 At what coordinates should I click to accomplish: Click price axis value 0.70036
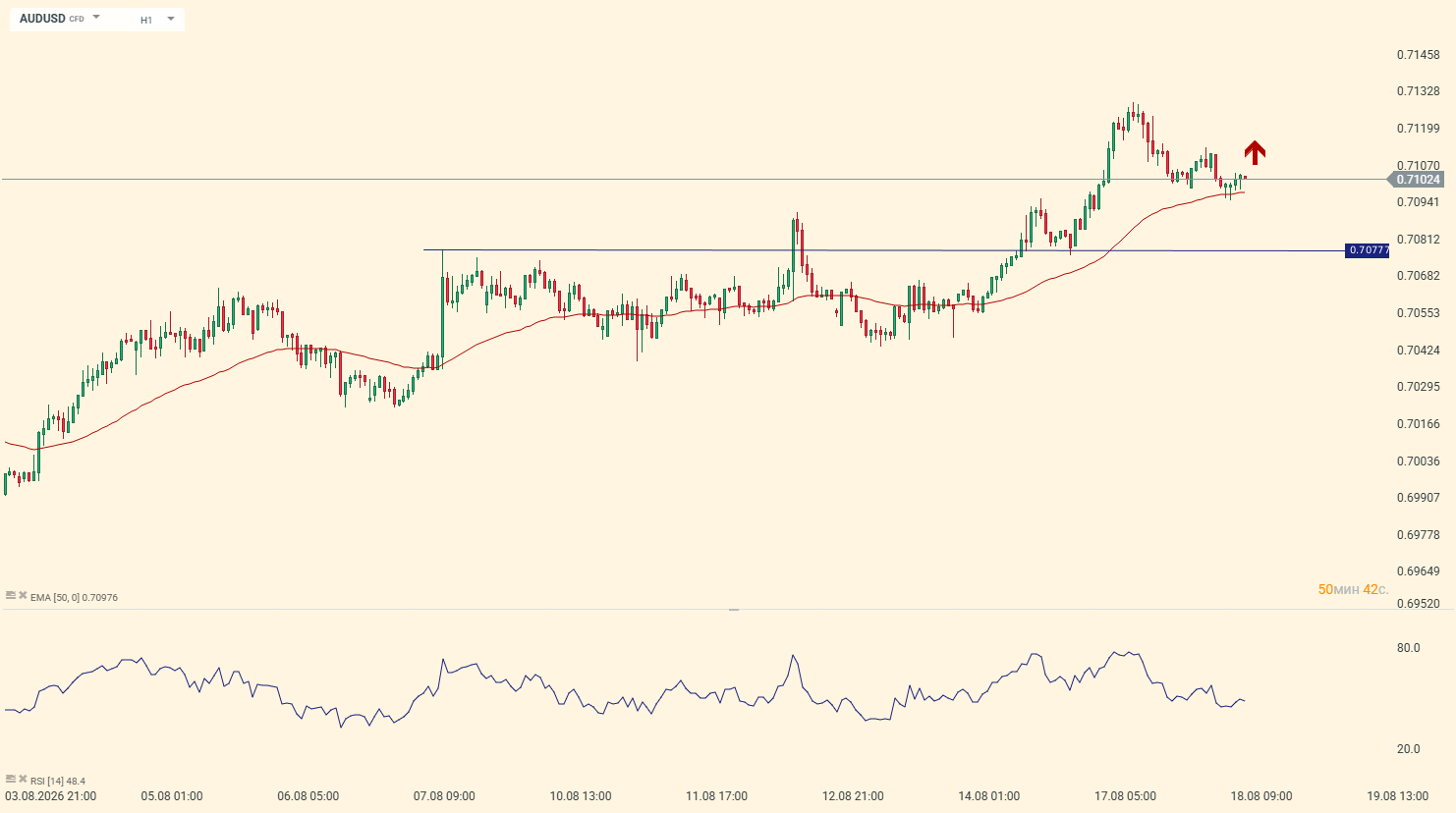1419,461
